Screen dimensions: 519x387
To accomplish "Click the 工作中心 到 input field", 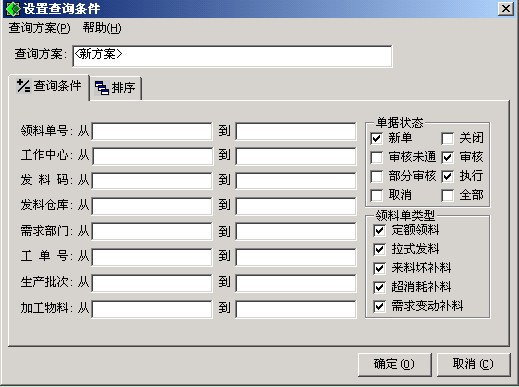I will 296,156.
